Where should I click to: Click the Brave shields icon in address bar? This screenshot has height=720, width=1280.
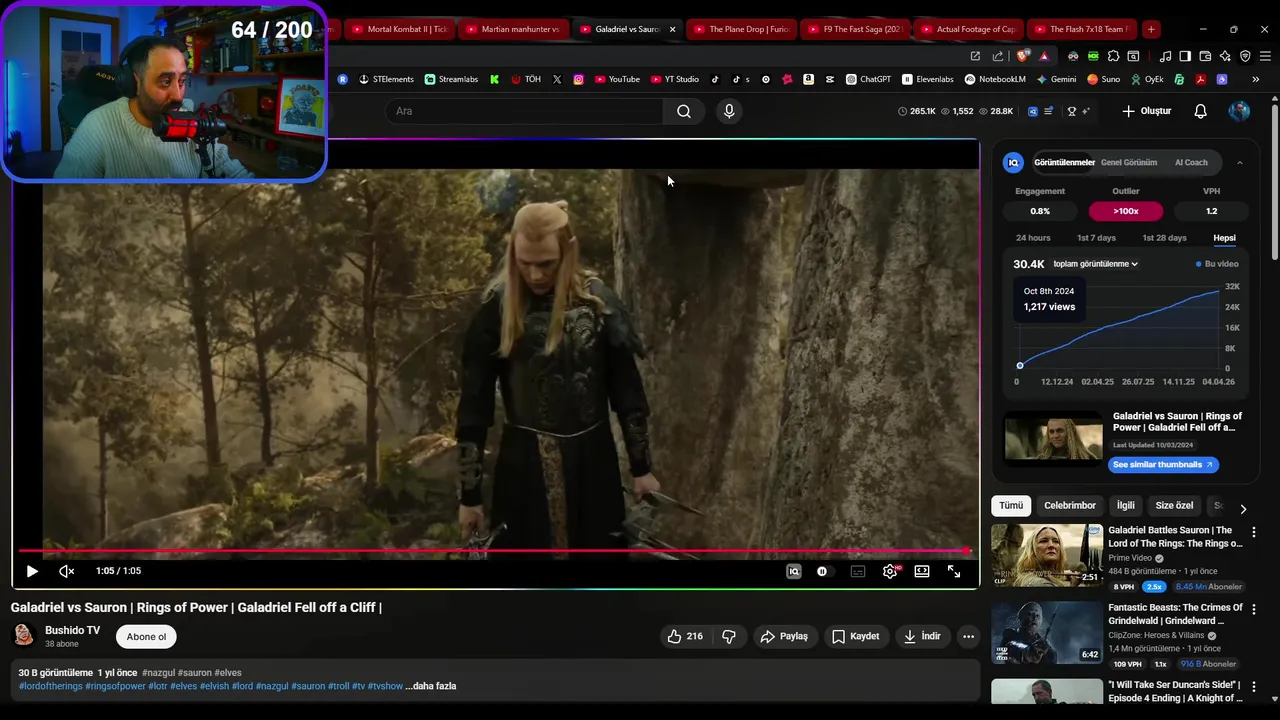[x=1022, y=56]
